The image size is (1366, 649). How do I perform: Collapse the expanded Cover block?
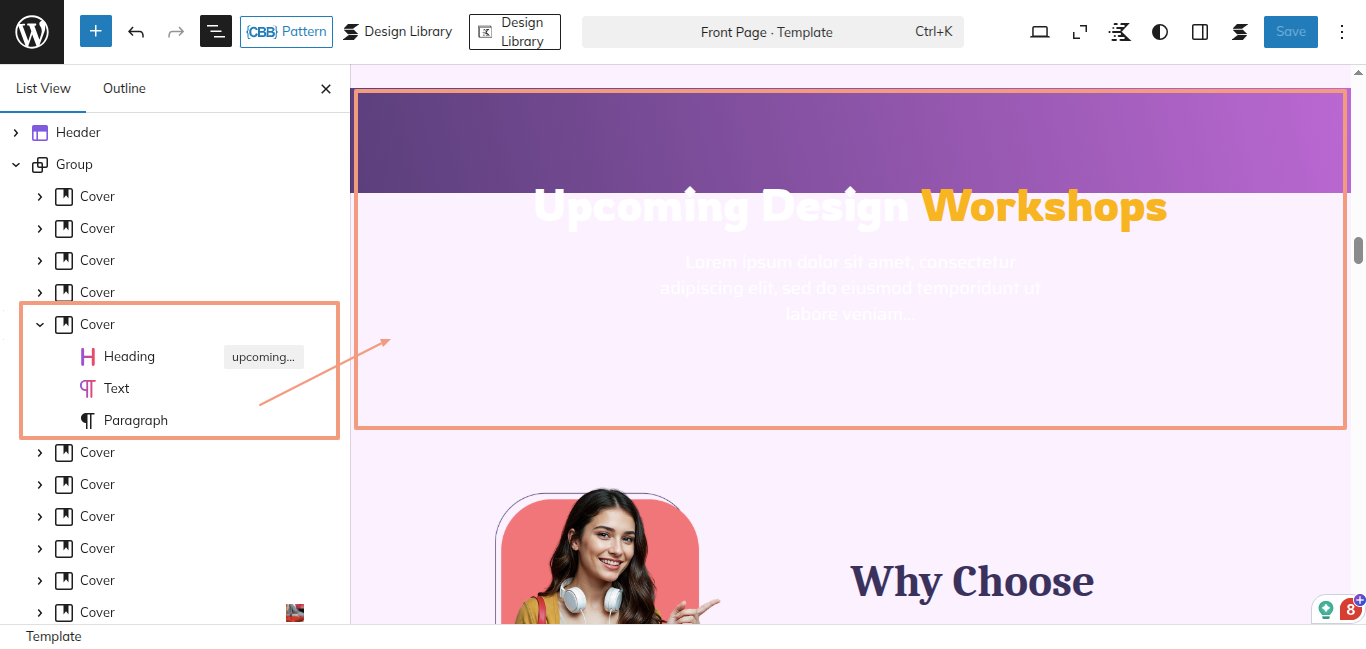tap(40, 325)
